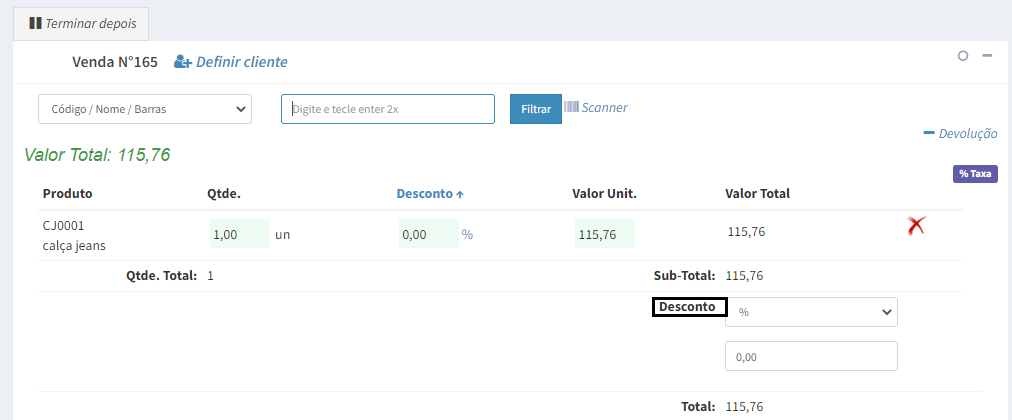Viewport: 1012px width, 420px height.
Task: Click the add-client icon beside Definir cliente
Action: [183, 62]
